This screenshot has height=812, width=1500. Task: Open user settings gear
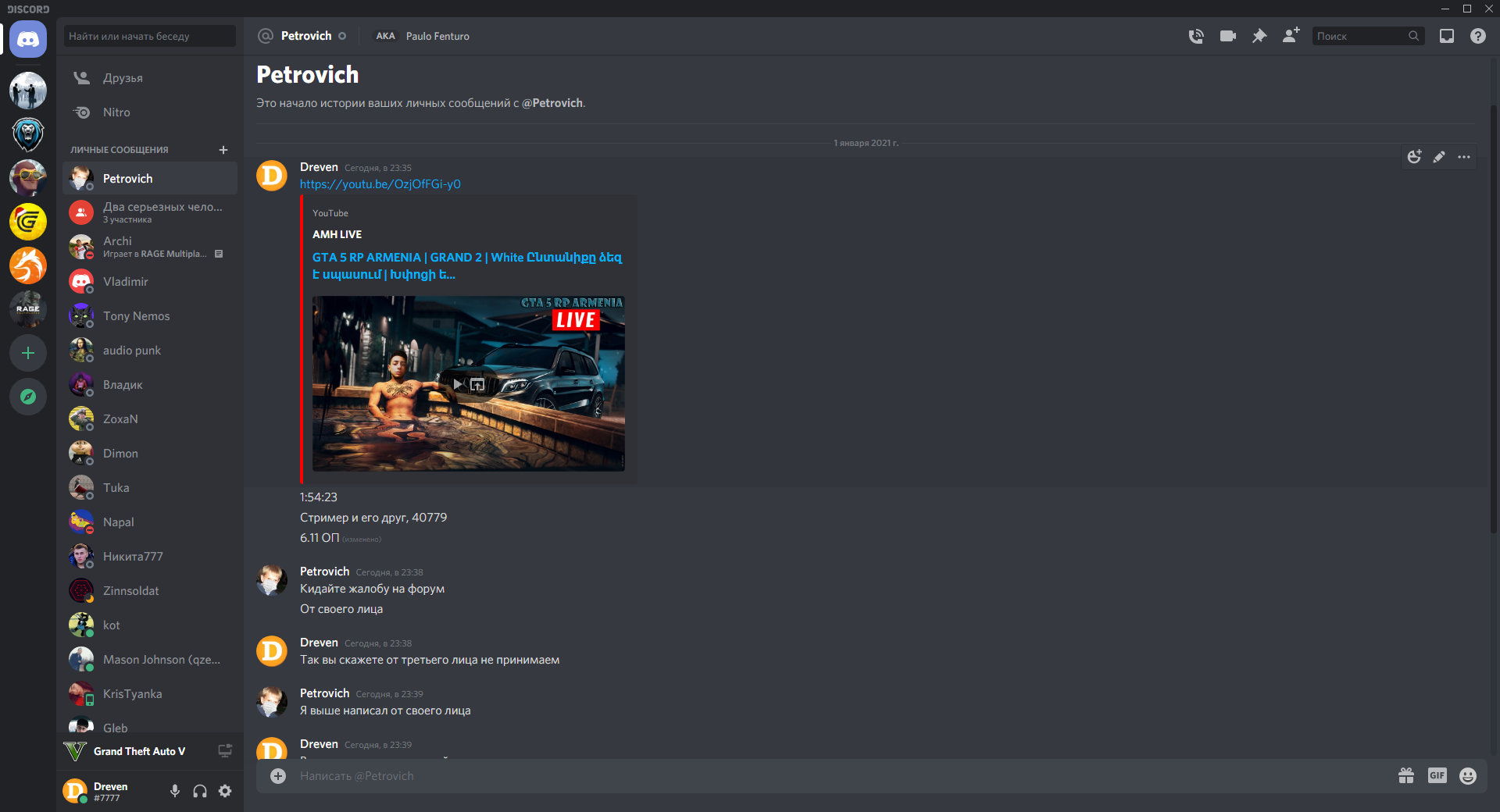pos(225,791)
